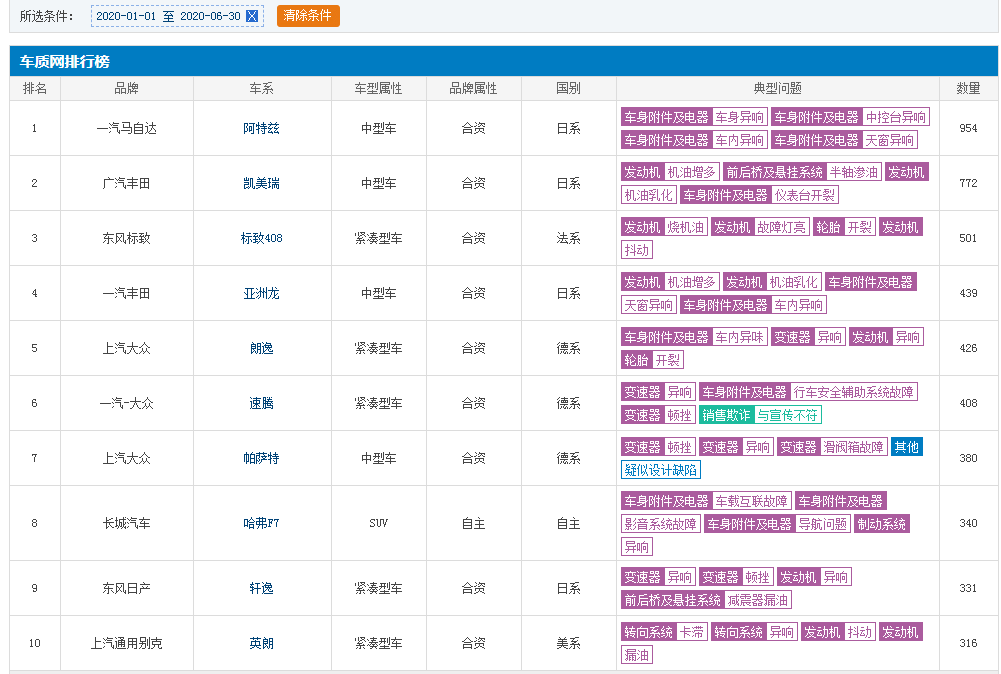1001x674 pixels.
Task: Click the 品牌 column header
Action: (126, 88)
